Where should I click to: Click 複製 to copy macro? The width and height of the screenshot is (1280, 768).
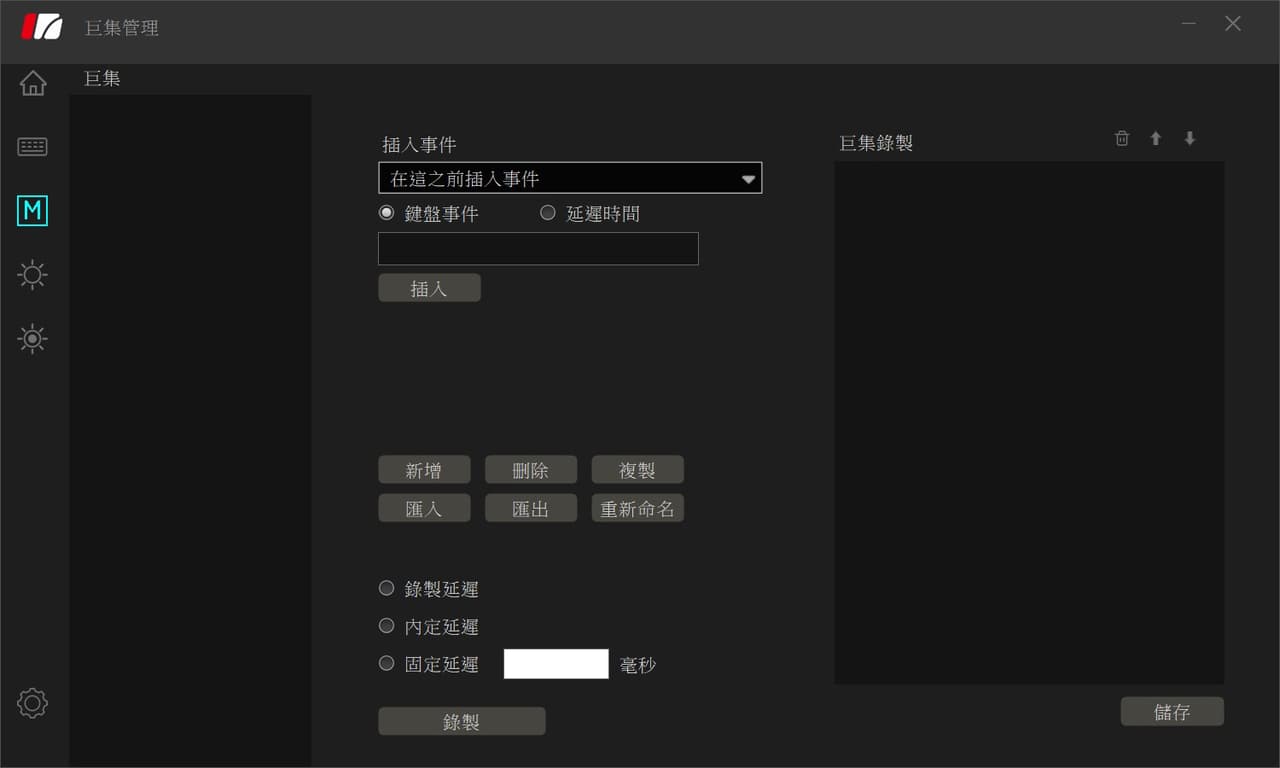pos(638,470)
